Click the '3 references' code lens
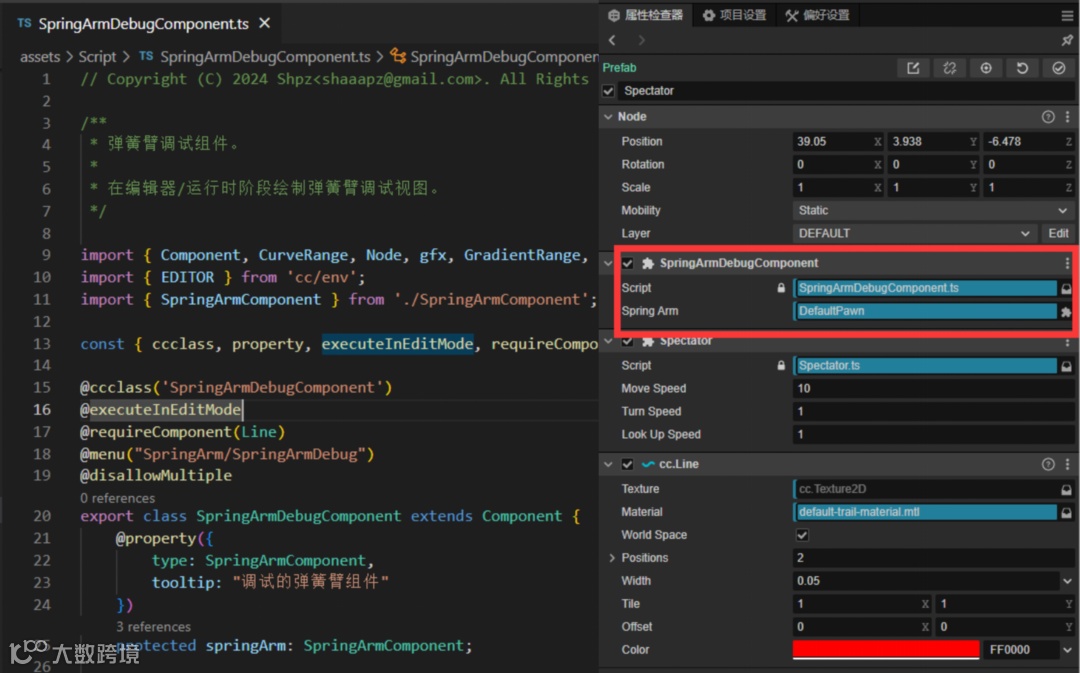1080x673 pixels. click(153, 627)
